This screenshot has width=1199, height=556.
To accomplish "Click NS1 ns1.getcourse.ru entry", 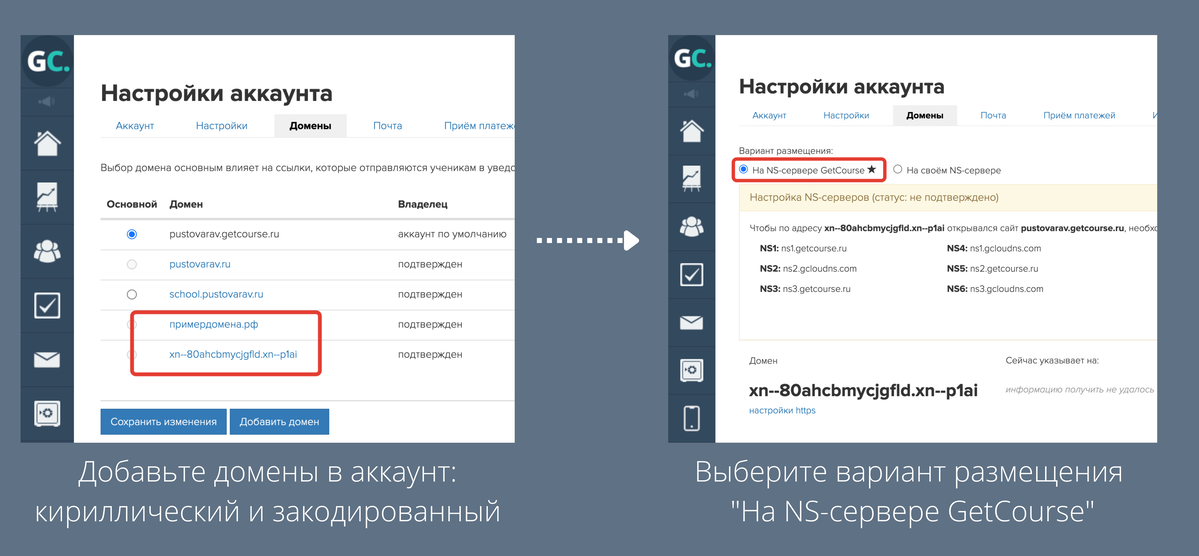I will pos(803,249).
